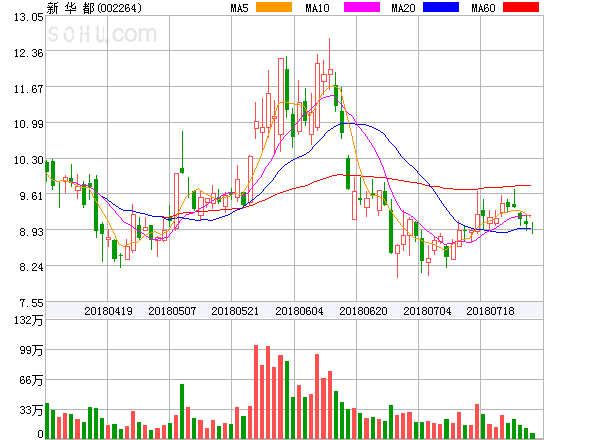Click the blue MA20 legend swatch
The image size is (600, 440).
tap(441, 7)
